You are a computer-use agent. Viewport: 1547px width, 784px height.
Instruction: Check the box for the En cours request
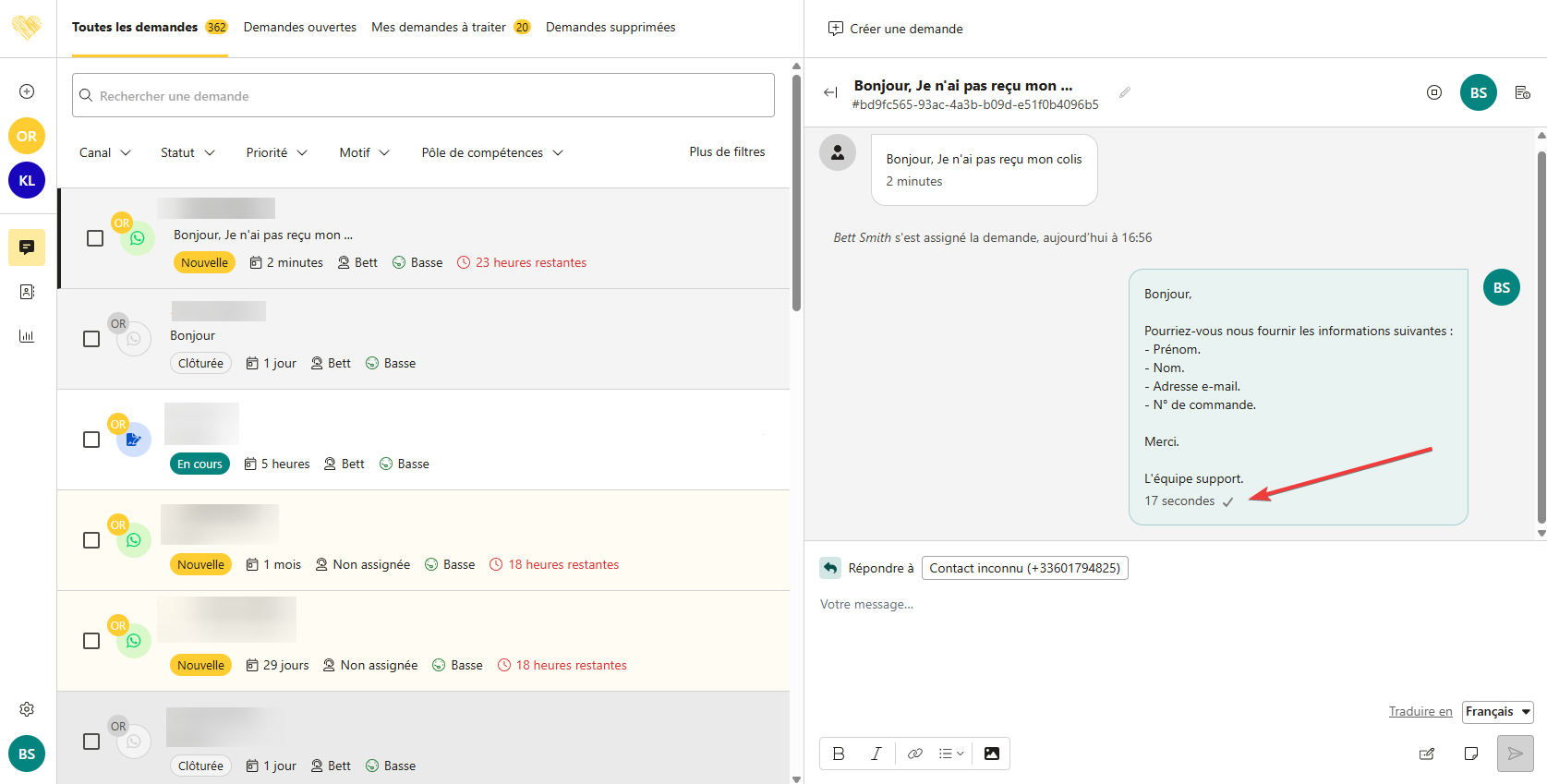point(91,440)
